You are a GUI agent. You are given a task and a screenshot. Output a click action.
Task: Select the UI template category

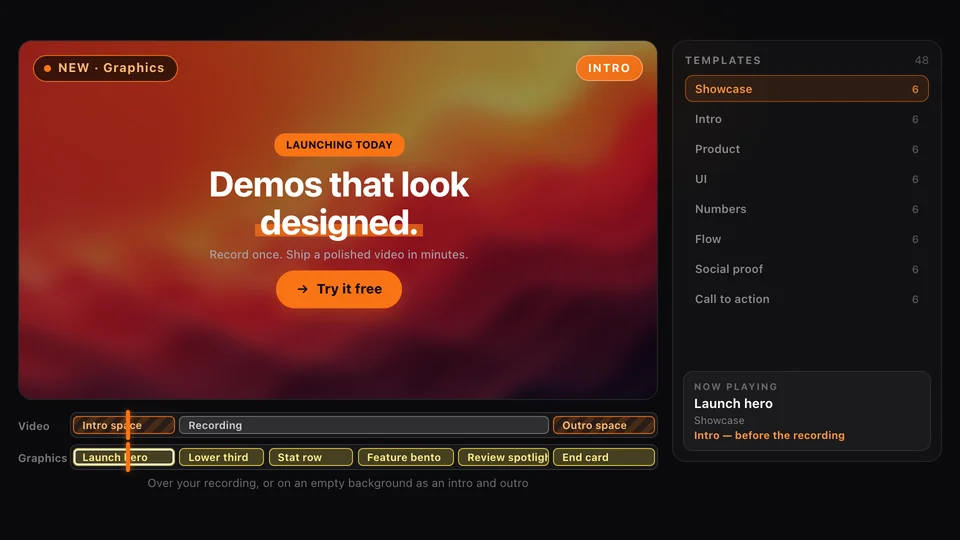click(x=806, y=179)
